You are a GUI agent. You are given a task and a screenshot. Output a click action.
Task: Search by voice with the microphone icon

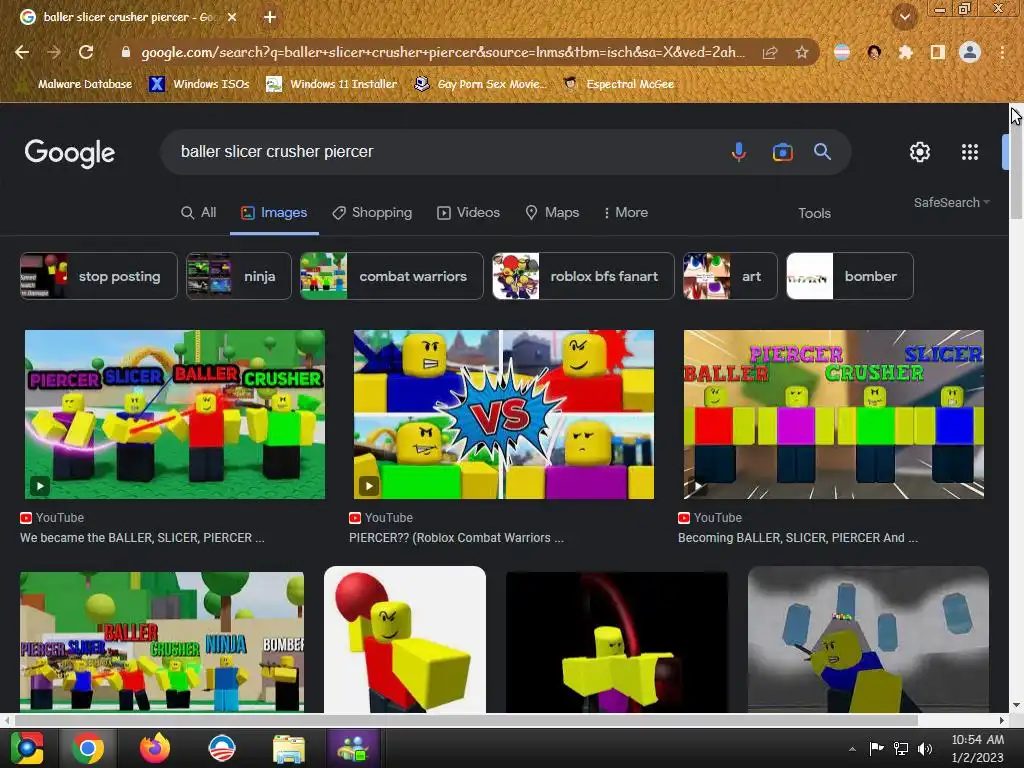(739, 152)
